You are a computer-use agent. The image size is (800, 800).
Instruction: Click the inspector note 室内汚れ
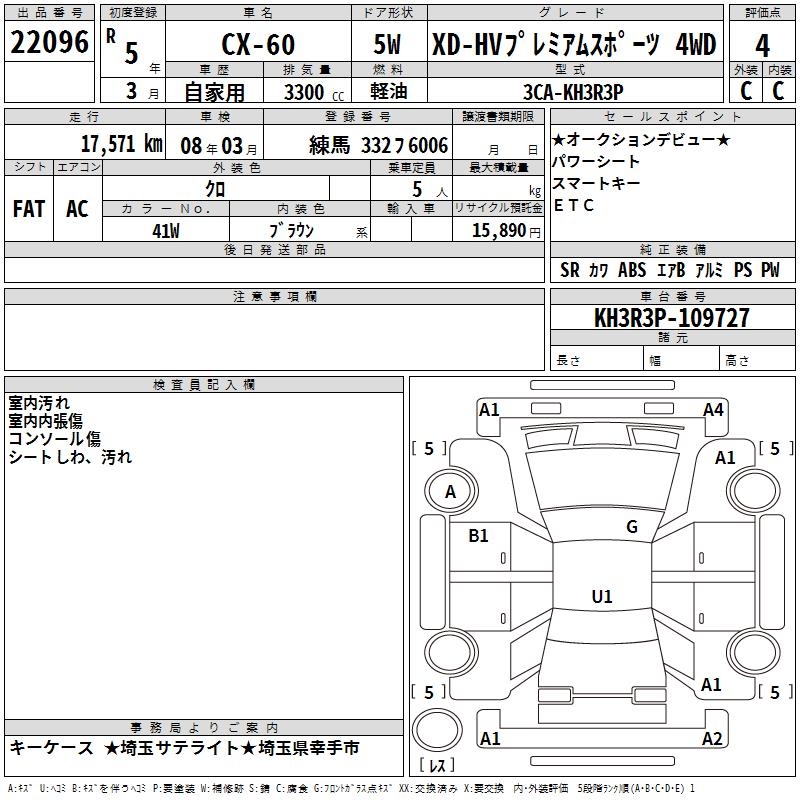tap(39, 403)
